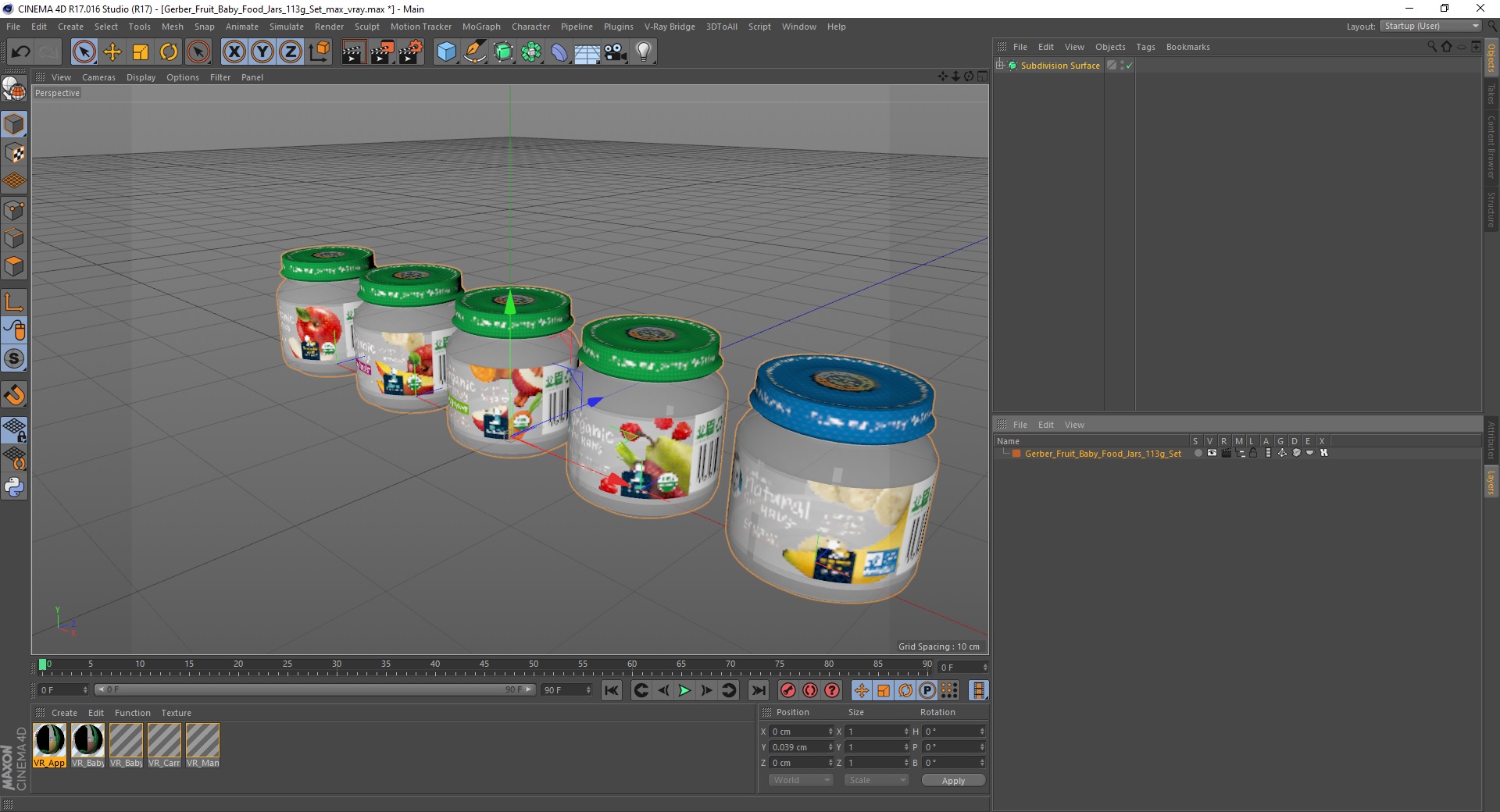Image resolution: width=1500 pixels, height=812 pixels.
Task: Click the preview range slider bar
Action: pyautogui.click(x=314, y=689)
